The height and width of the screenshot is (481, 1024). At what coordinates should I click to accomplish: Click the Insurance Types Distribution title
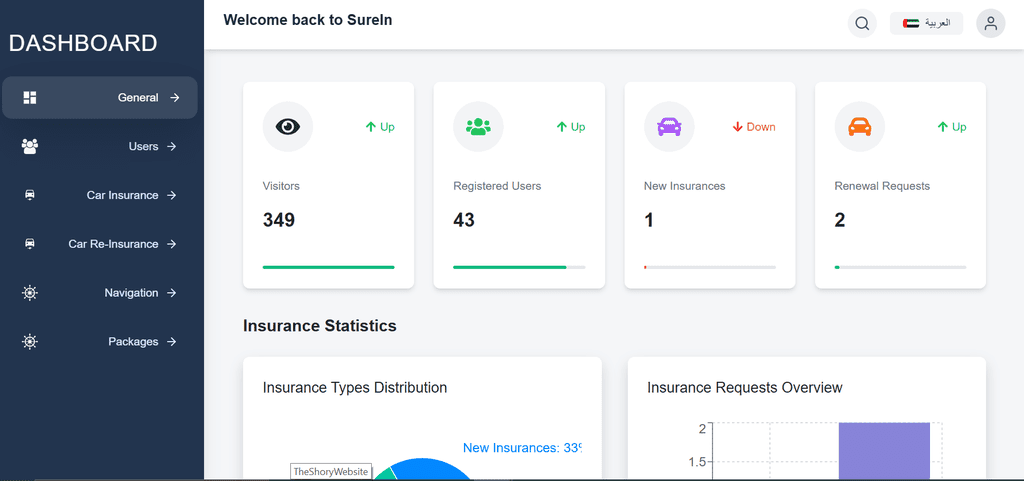click(355, 388)
